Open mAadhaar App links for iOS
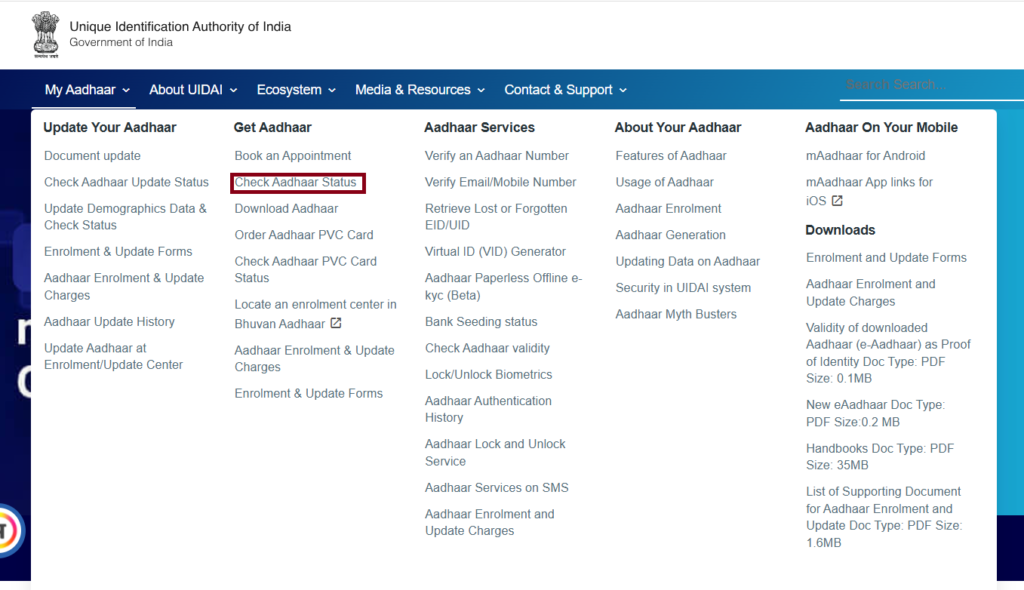This screenshot has height=590, width=1024. point(869,191)
